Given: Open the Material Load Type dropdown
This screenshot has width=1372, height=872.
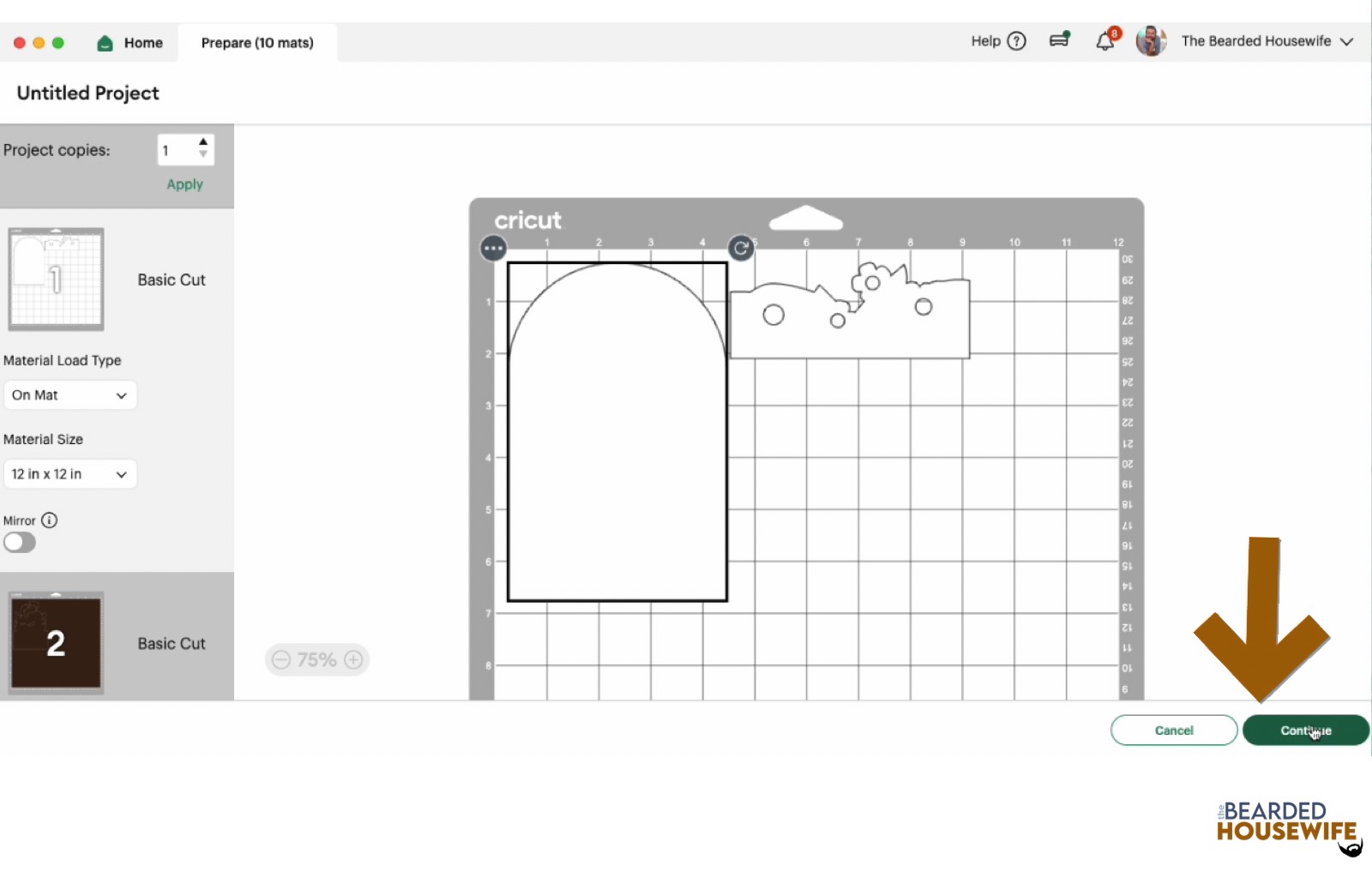Looking at the screenshot, I should 69,395.
